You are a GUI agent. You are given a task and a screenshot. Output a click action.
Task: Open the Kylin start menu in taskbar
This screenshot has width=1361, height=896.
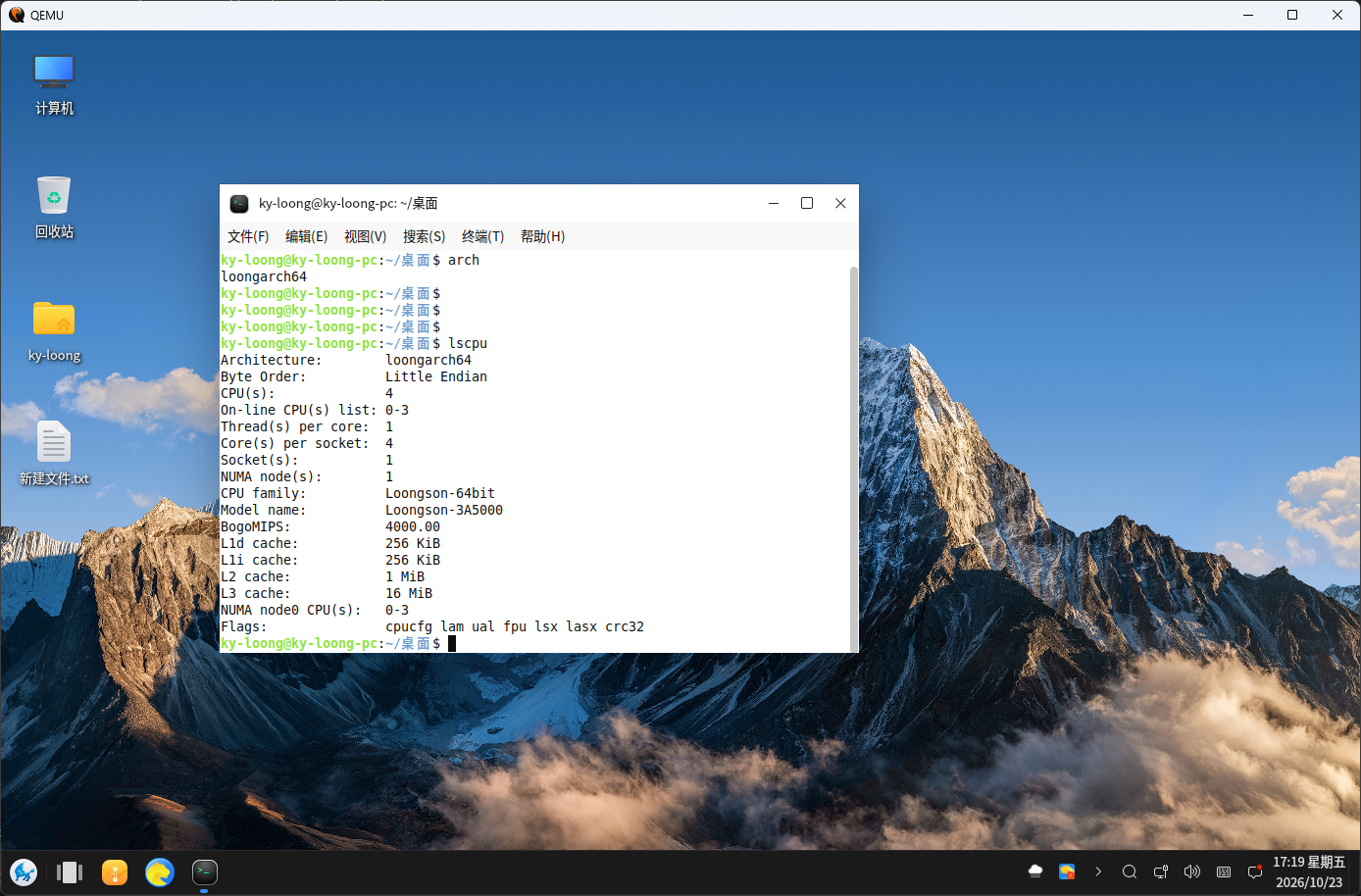pos(24,871)
